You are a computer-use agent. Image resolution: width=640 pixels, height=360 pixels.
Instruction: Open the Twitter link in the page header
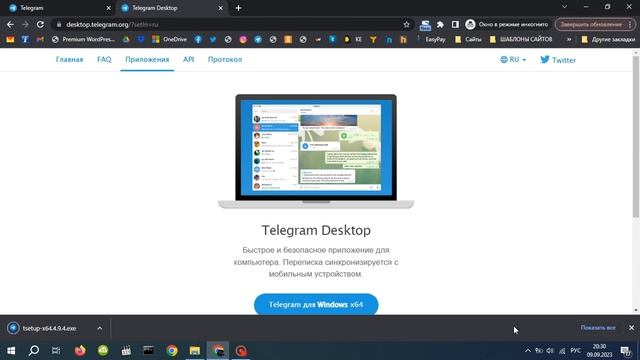click(x=558, y=60)
